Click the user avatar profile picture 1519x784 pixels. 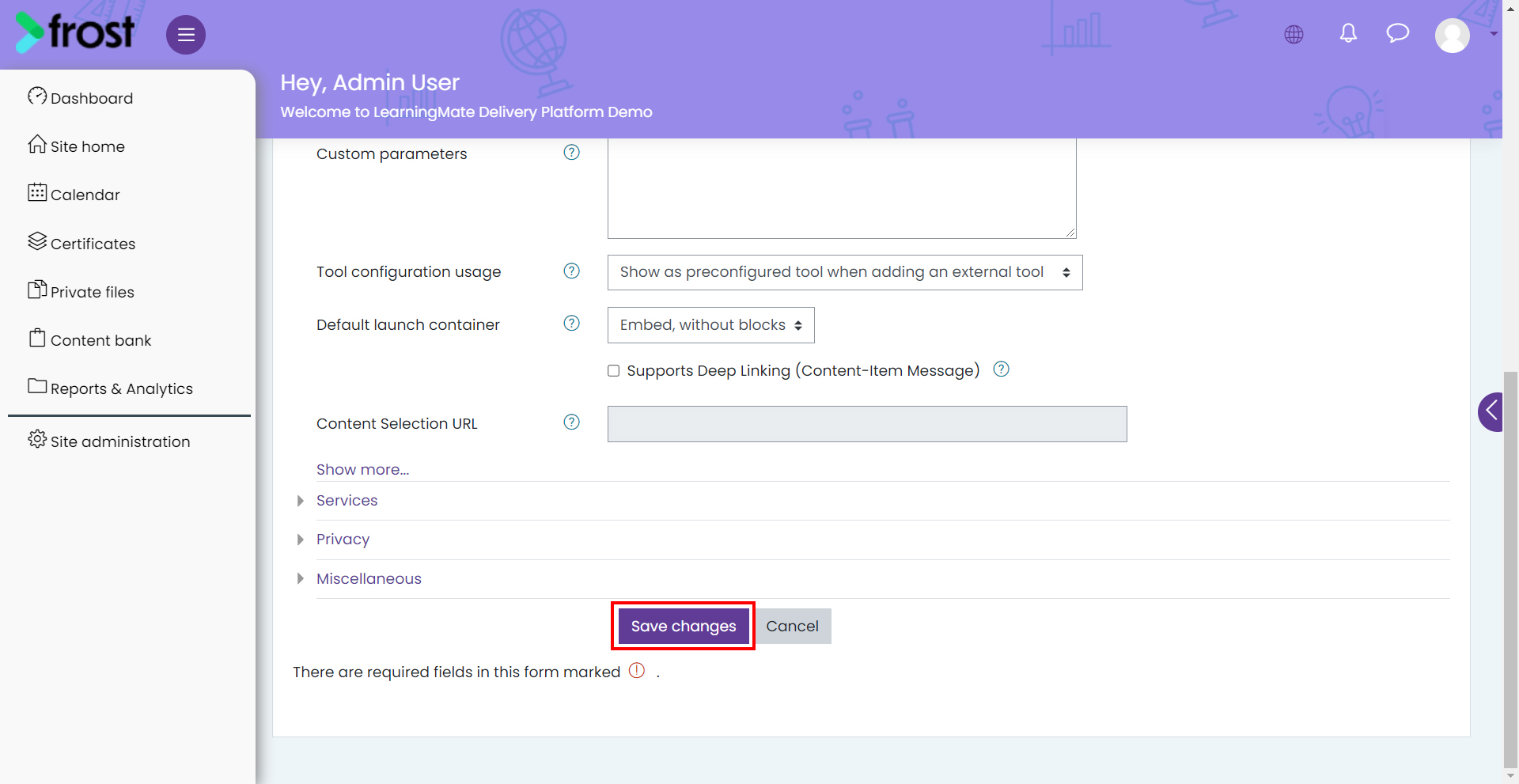(x=1453, y=35)
